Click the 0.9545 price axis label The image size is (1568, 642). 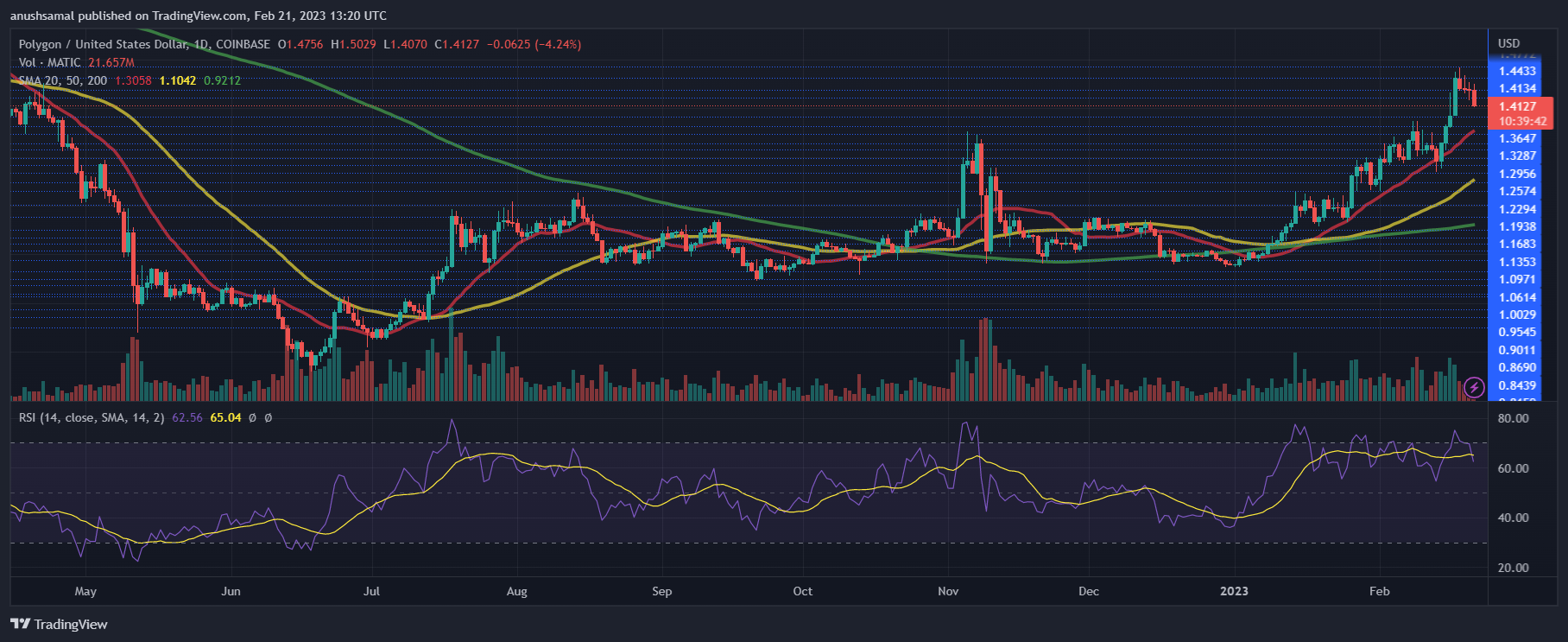pyautogui.click(x=1517, y=333)
